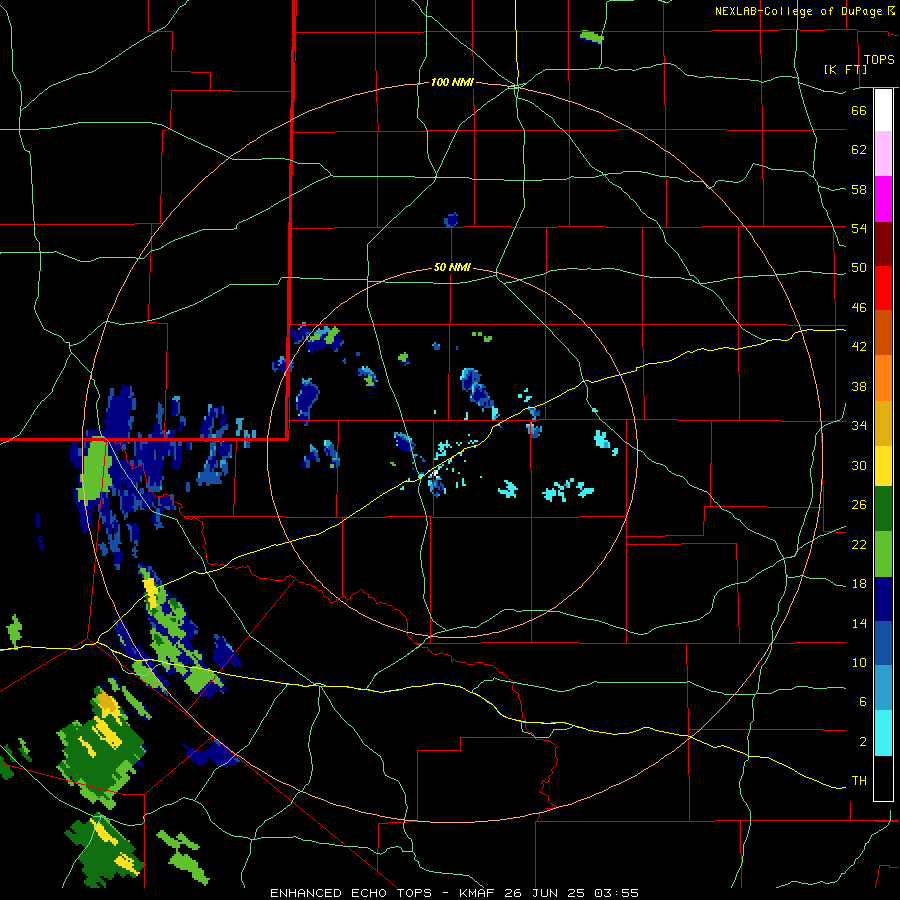
Task: Click the "38" scale label
Action: 859,386
